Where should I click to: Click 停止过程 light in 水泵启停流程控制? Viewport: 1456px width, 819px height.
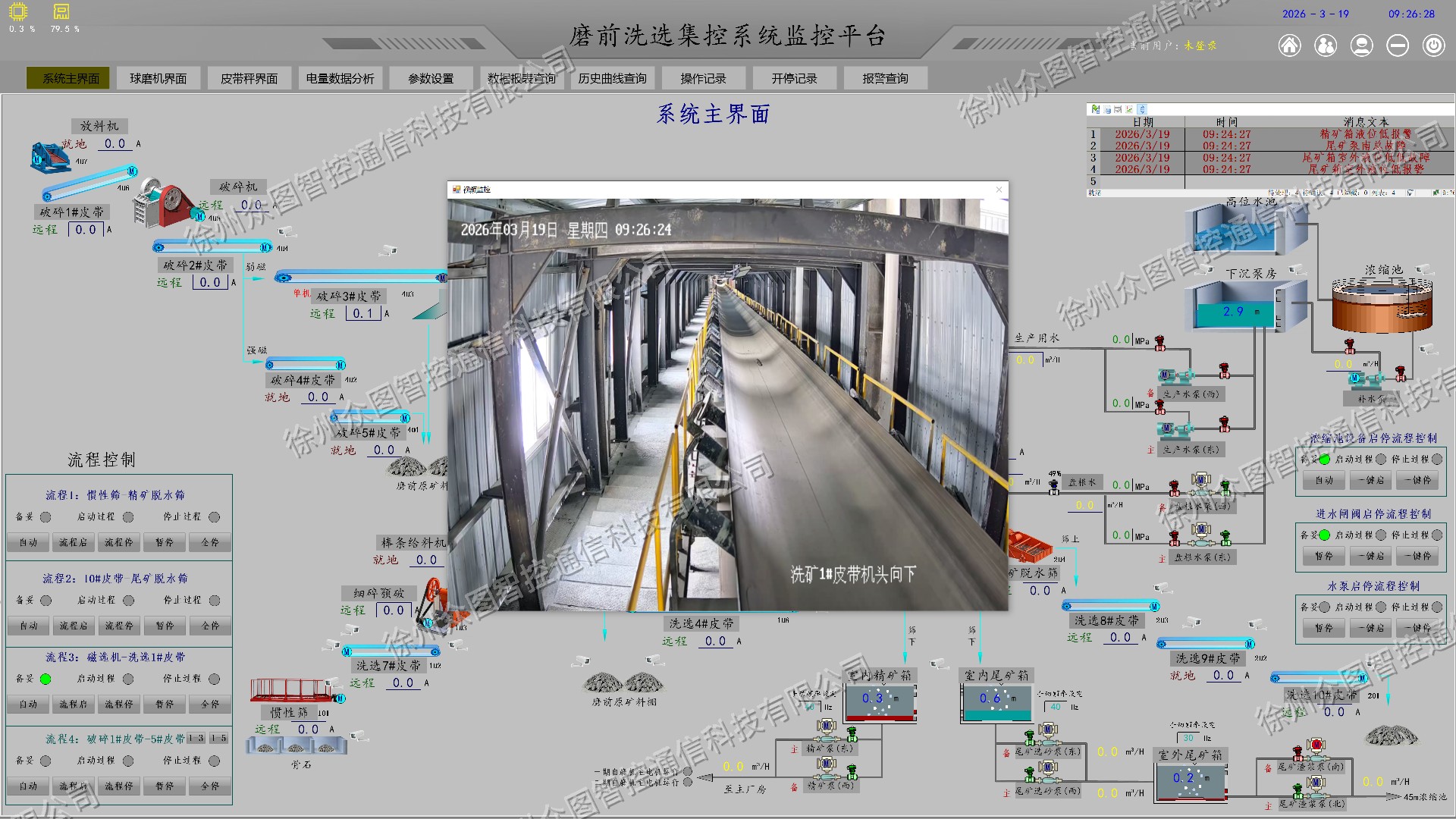[1437, 607]
